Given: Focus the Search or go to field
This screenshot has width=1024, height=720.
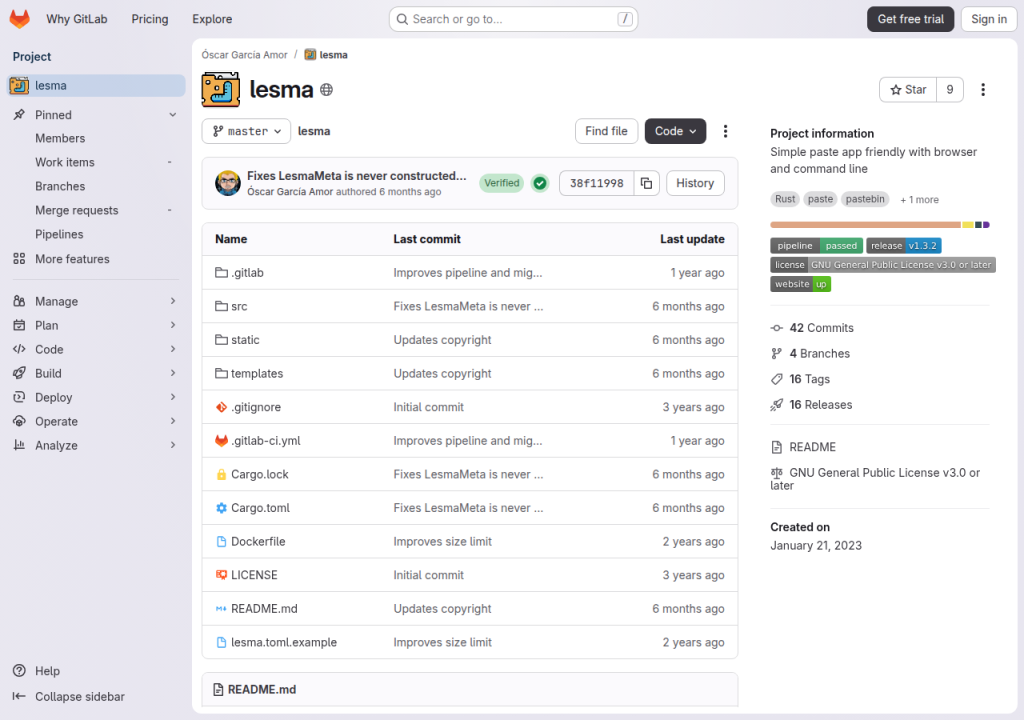Looking at the screenshot, I should 513,19.
